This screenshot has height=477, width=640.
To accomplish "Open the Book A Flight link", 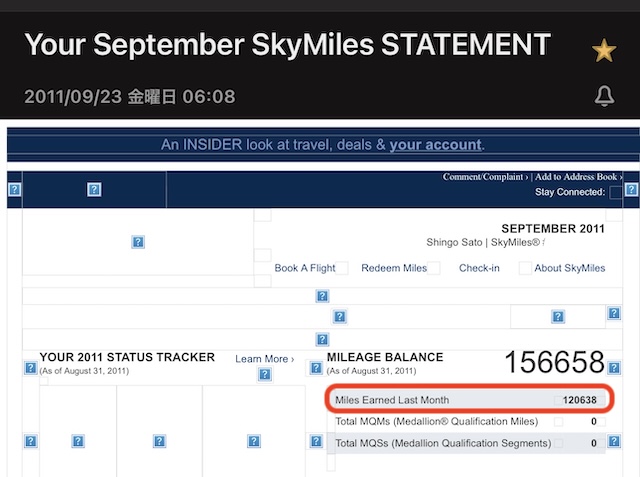I will (304, 268).
